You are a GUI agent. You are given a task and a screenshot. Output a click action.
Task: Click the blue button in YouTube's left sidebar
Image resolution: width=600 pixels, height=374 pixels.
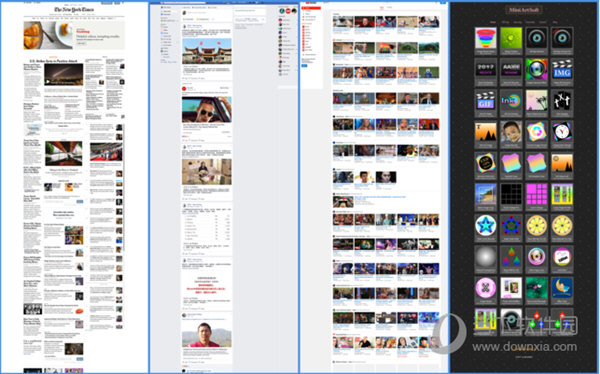(x=305, y=66)
